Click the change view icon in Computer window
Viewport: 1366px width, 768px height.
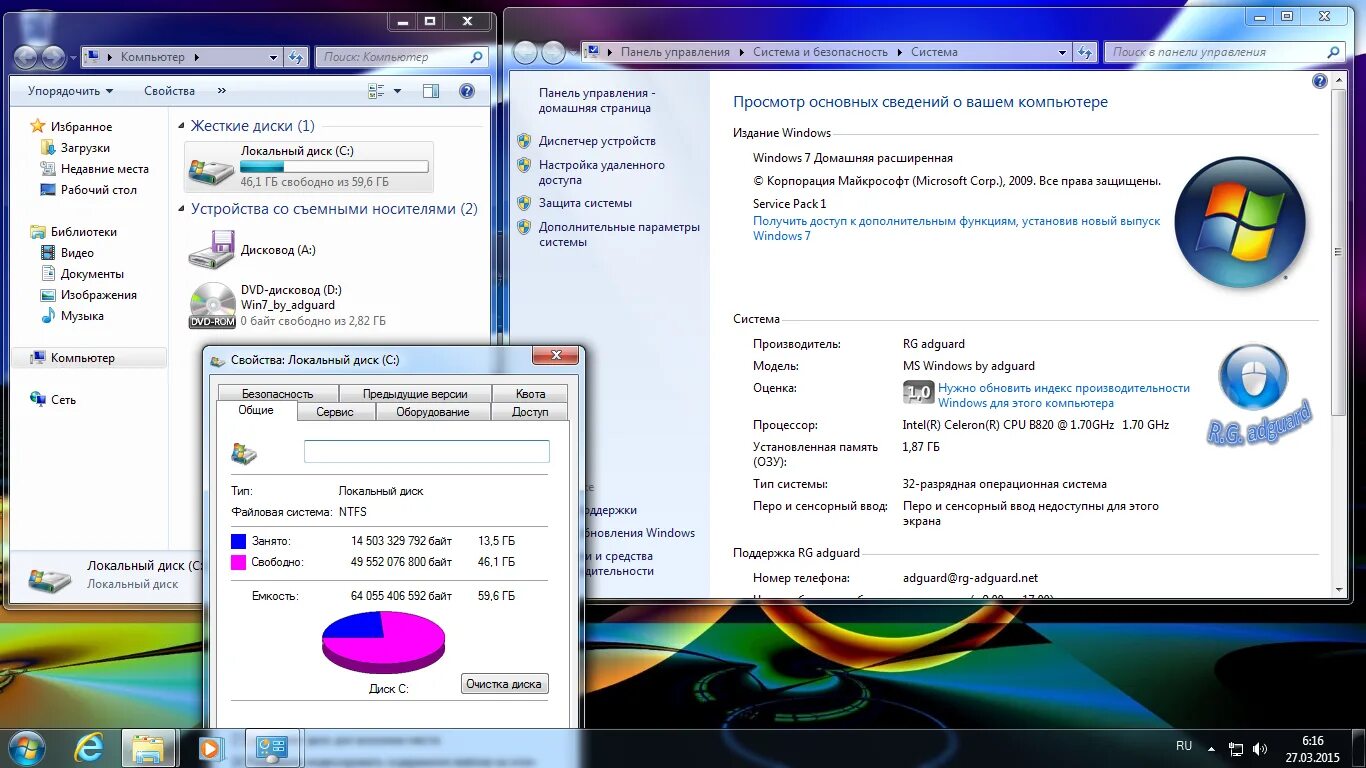tap(377, 91)
